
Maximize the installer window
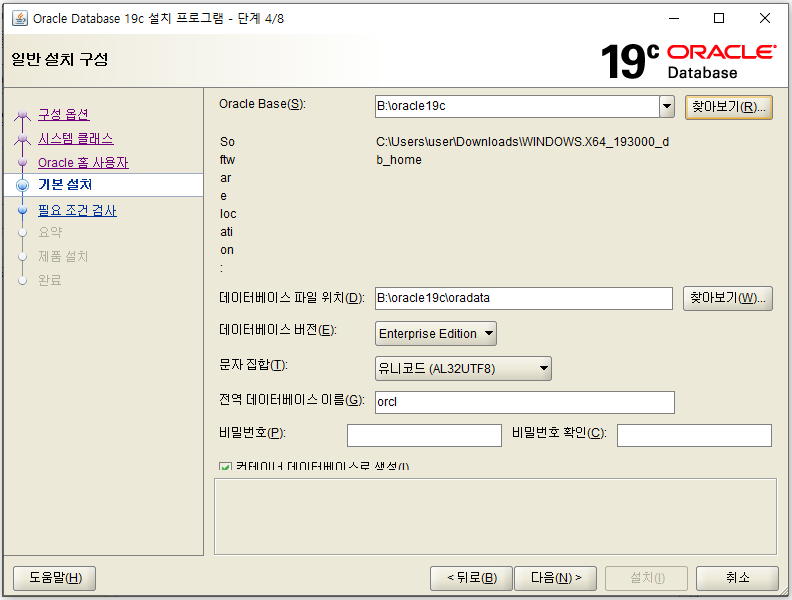point(719,18)
